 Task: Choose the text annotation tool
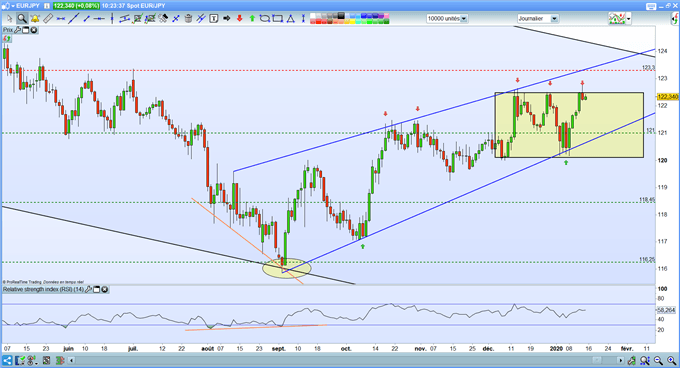coord(213,19)
